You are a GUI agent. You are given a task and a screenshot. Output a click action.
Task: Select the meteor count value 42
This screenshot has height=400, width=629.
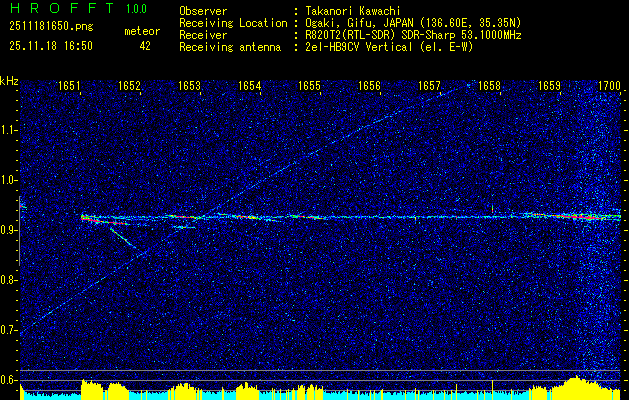(145, 46)
